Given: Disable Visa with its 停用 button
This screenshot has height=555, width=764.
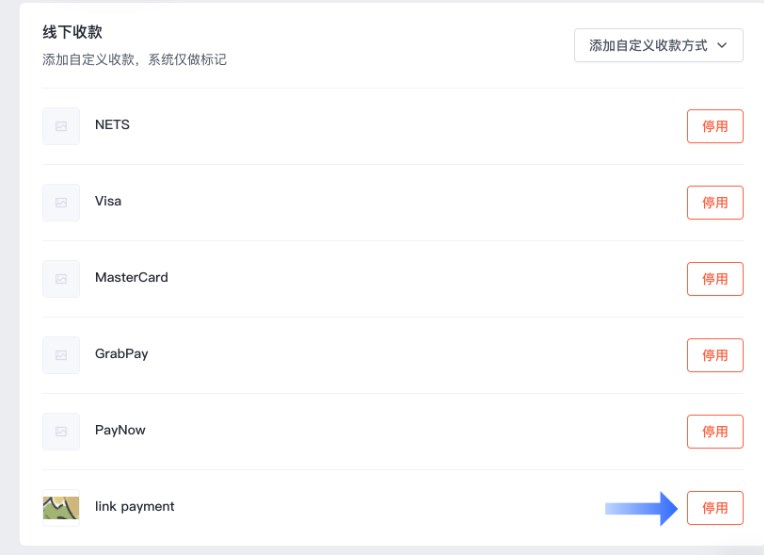Looking at the screenshot, I should point(715,203).
